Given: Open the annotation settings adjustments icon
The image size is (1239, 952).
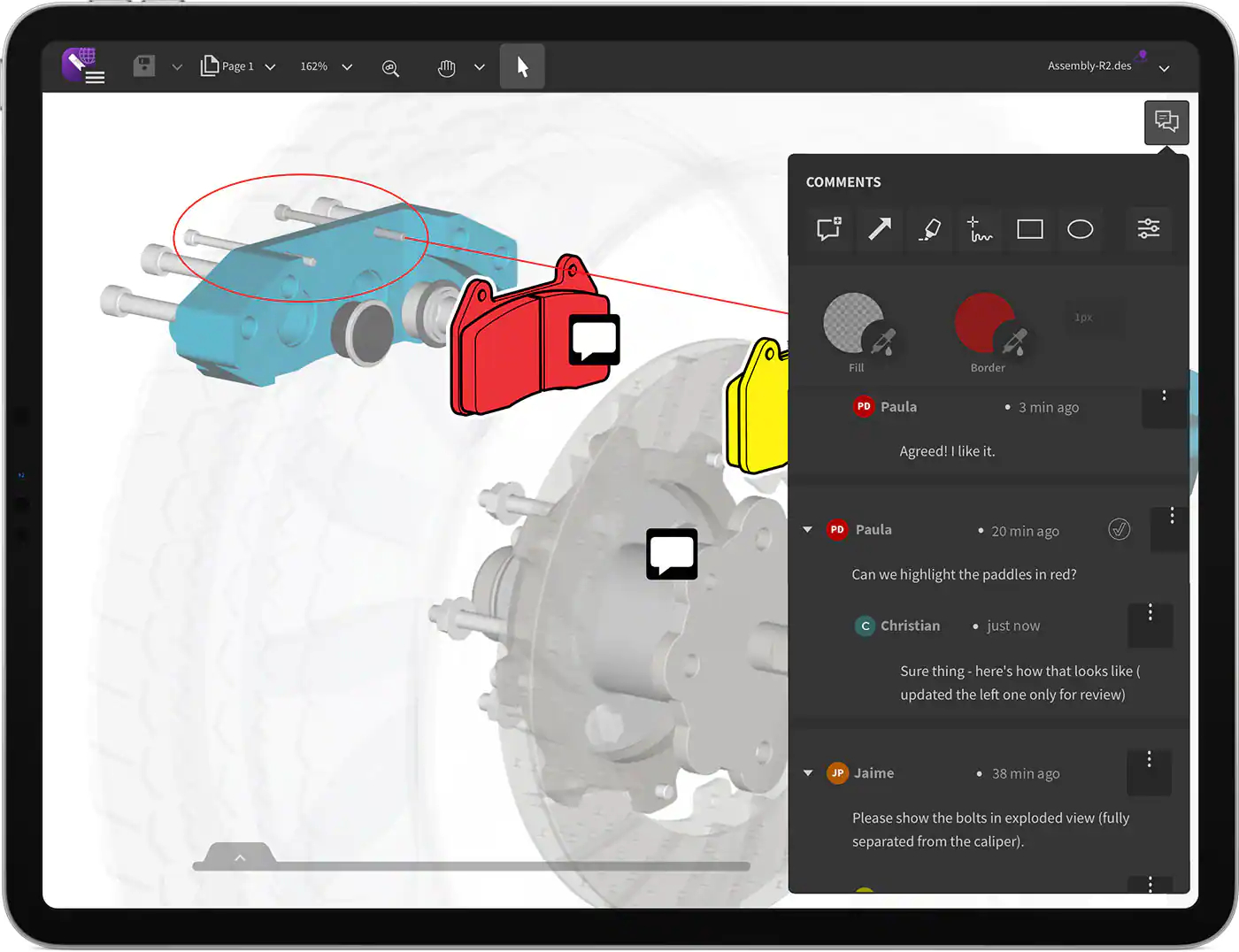Looking at the screenshot, I should click(x=1148, y=229).
